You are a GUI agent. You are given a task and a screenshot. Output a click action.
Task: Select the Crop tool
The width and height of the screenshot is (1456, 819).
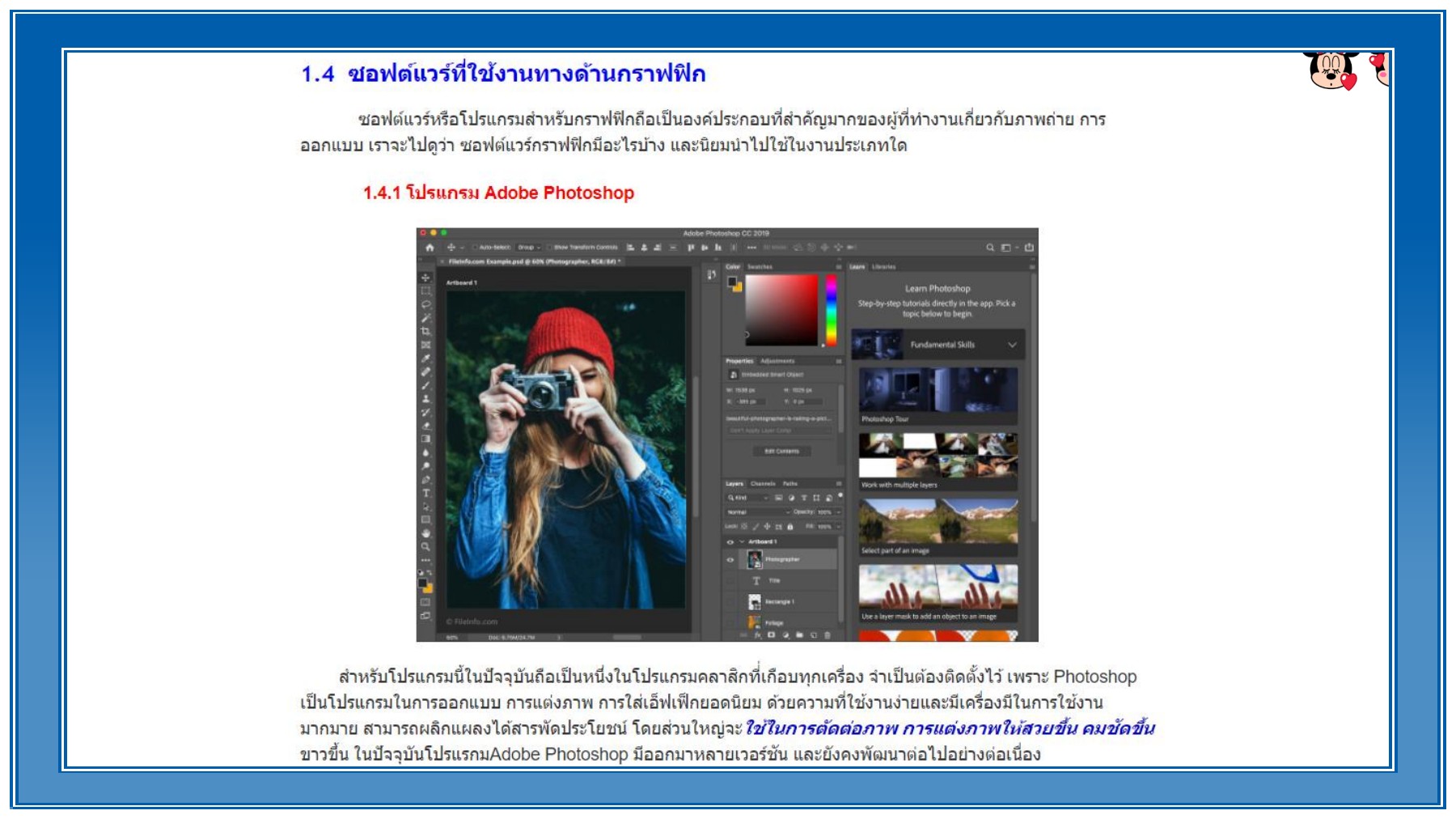[425, 332]
